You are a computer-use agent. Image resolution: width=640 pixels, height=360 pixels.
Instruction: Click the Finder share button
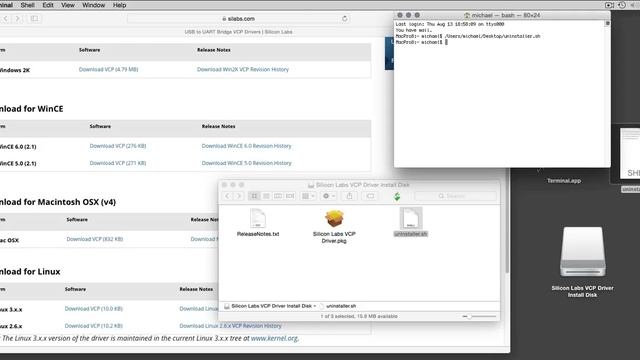click(x=349, y=196)
